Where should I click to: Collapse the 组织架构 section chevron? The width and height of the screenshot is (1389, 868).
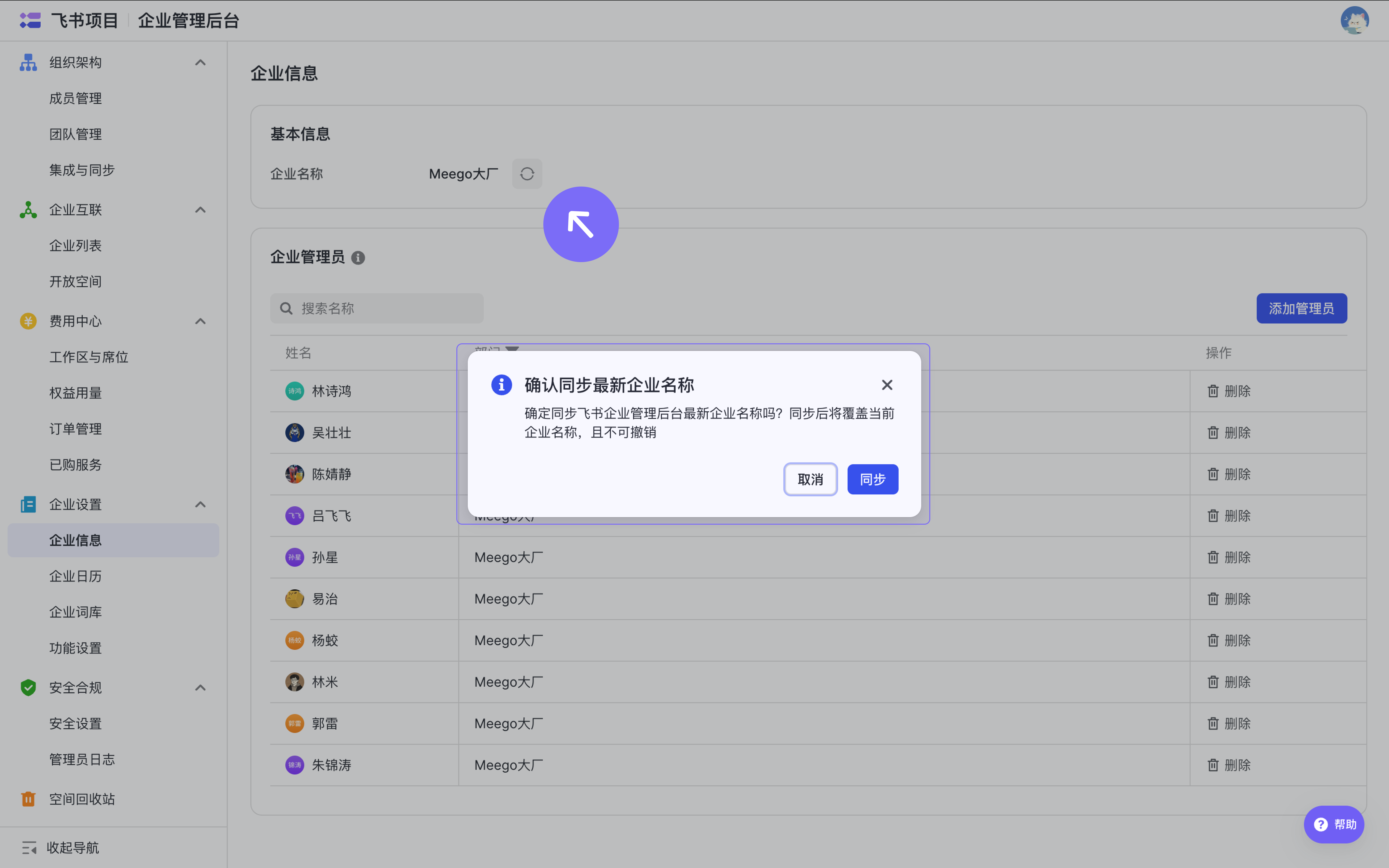point(200,63)
